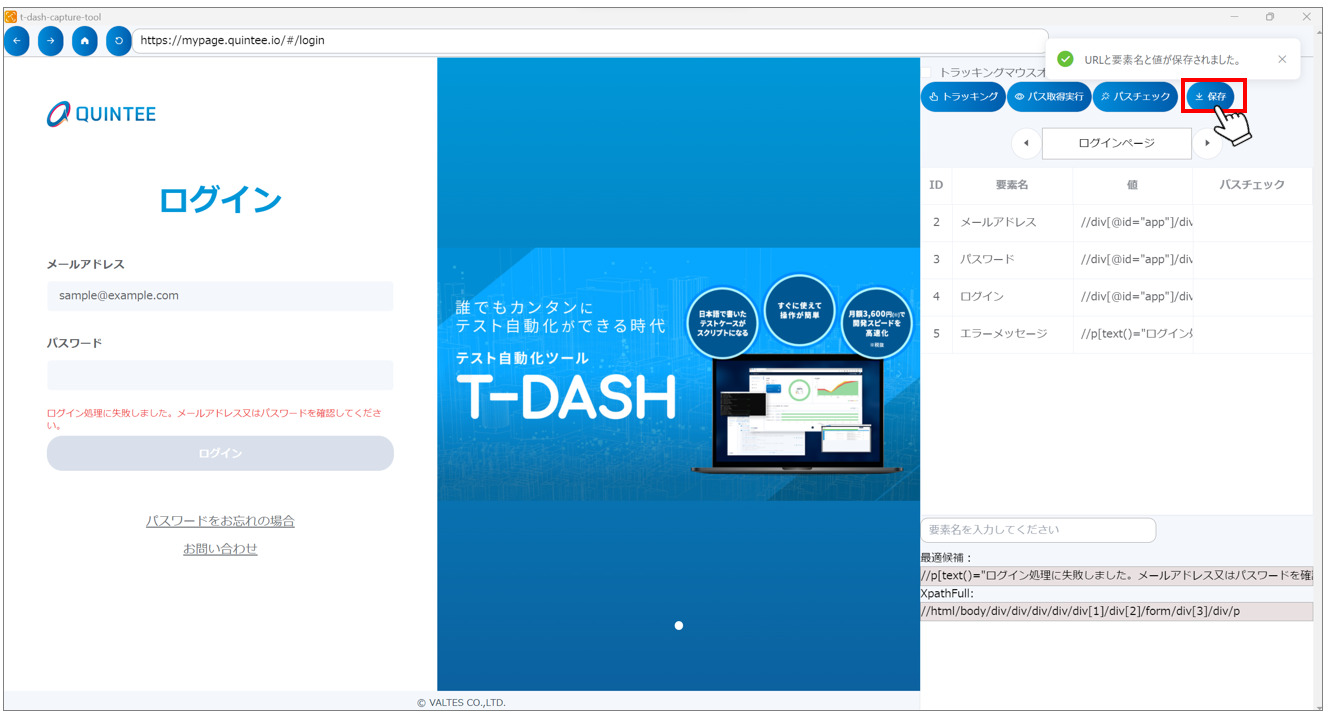1329x714 pixels.
Task: Go to next page with right arrow
Action: (x=1208, y=144)
